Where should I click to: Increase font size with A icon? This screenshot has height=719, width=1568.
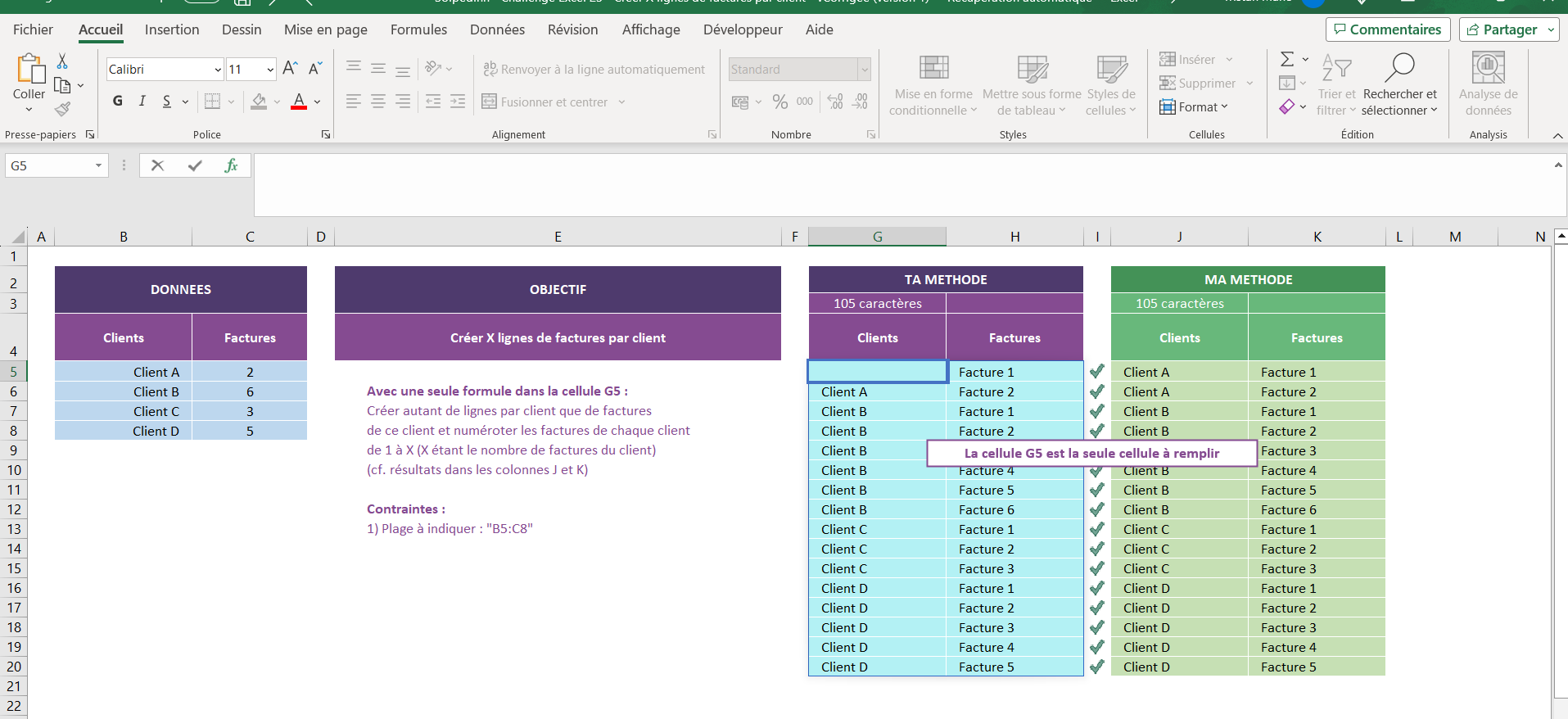pos(289,69)
